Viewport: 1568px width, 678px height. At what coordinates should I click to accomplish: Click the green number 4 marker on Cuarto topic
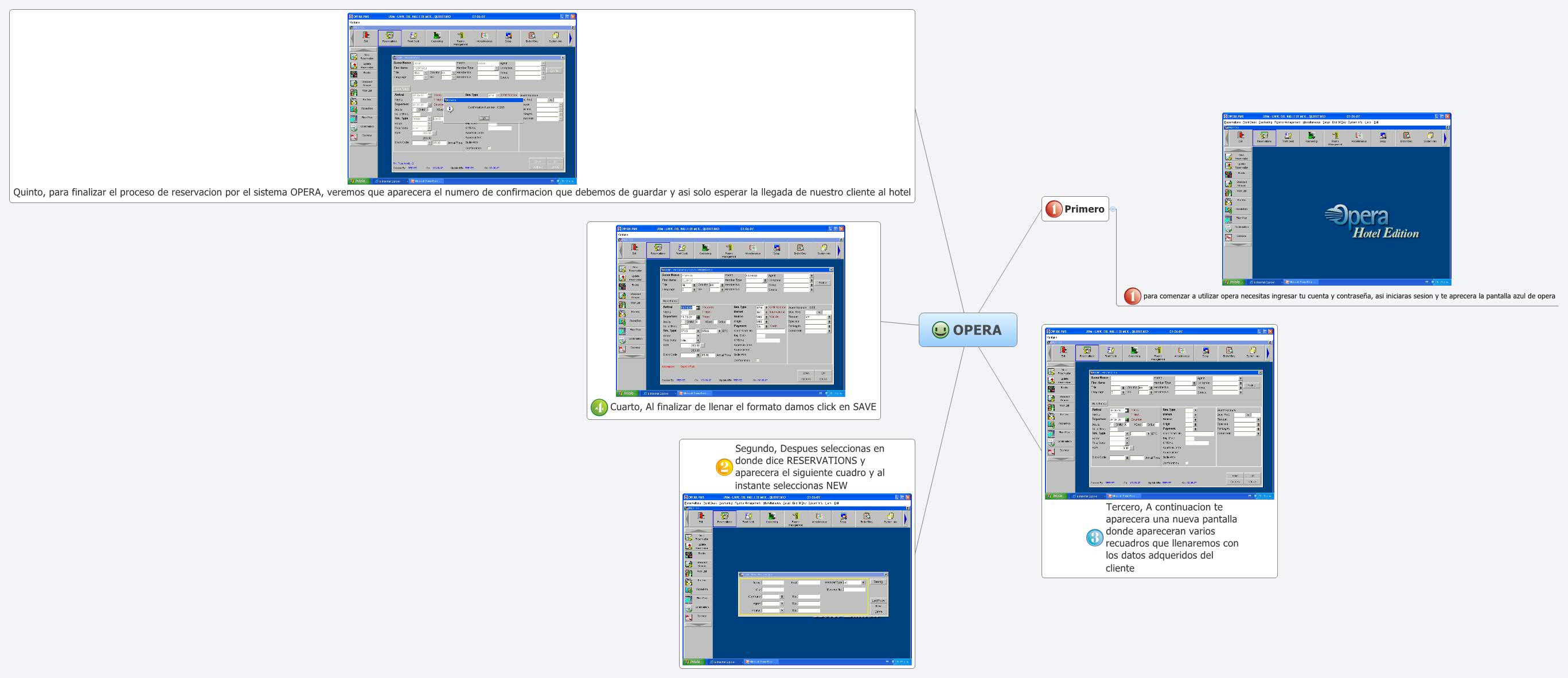pyautogui.click(x=599, y=407)
